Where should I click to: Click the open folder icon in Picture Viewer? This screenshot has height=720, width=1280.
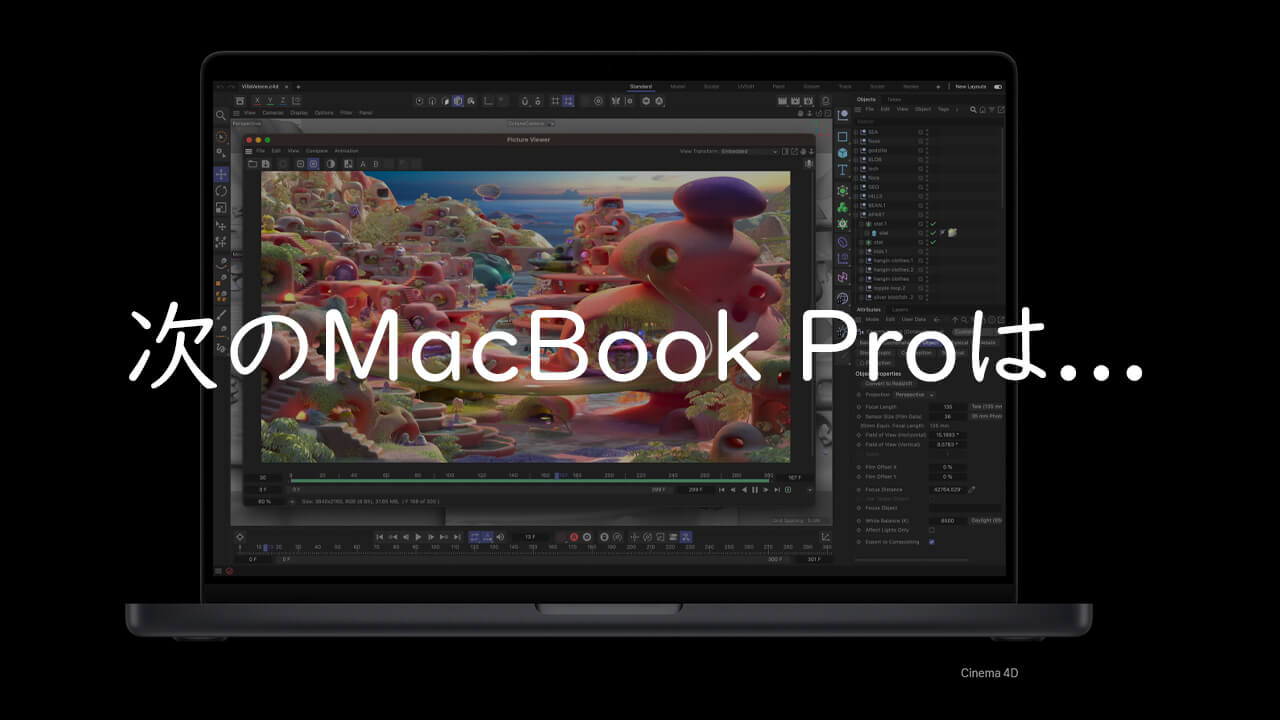pos(253,163)
